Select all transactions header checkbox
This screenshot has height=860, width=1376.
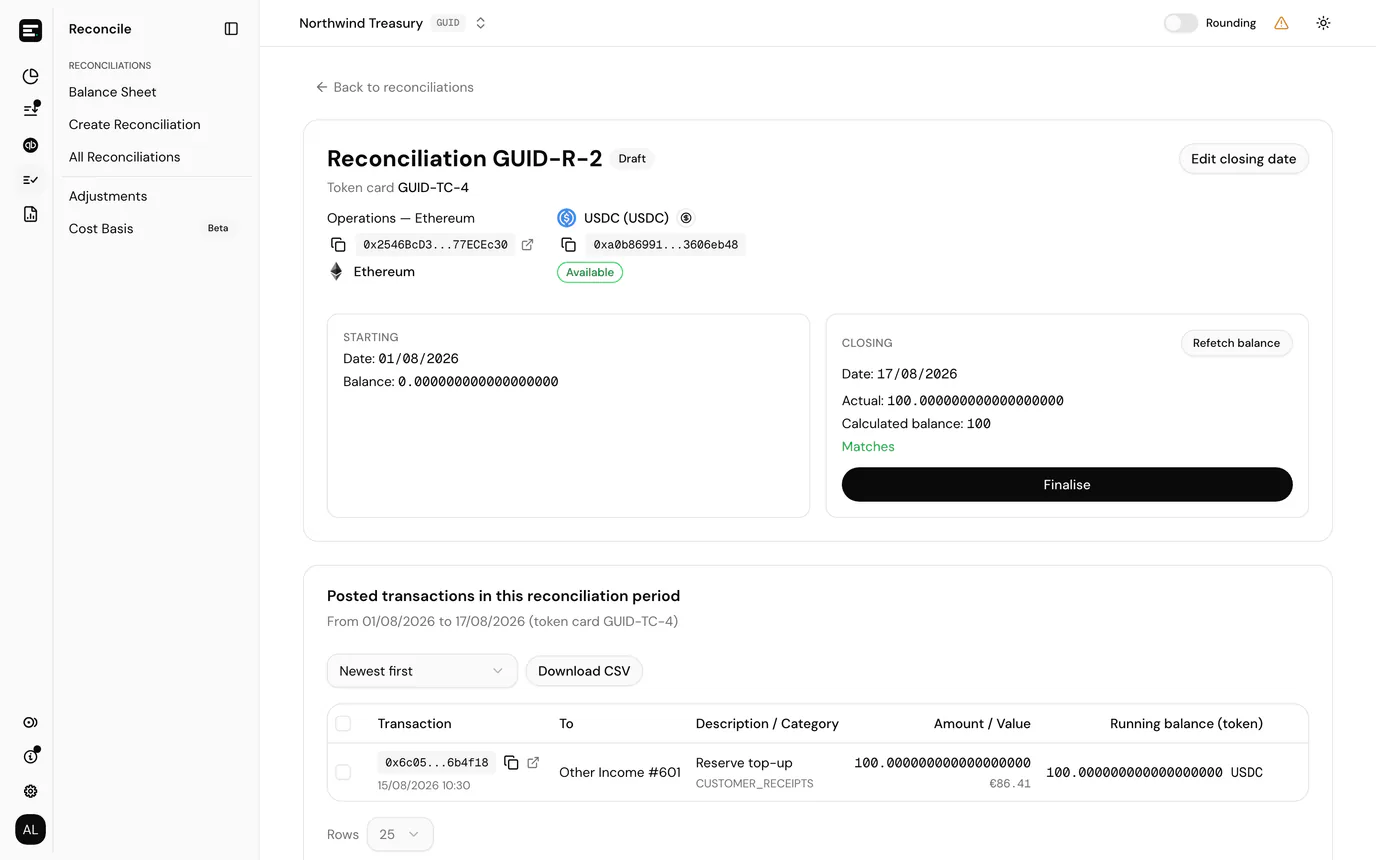[x=343, y=723]
